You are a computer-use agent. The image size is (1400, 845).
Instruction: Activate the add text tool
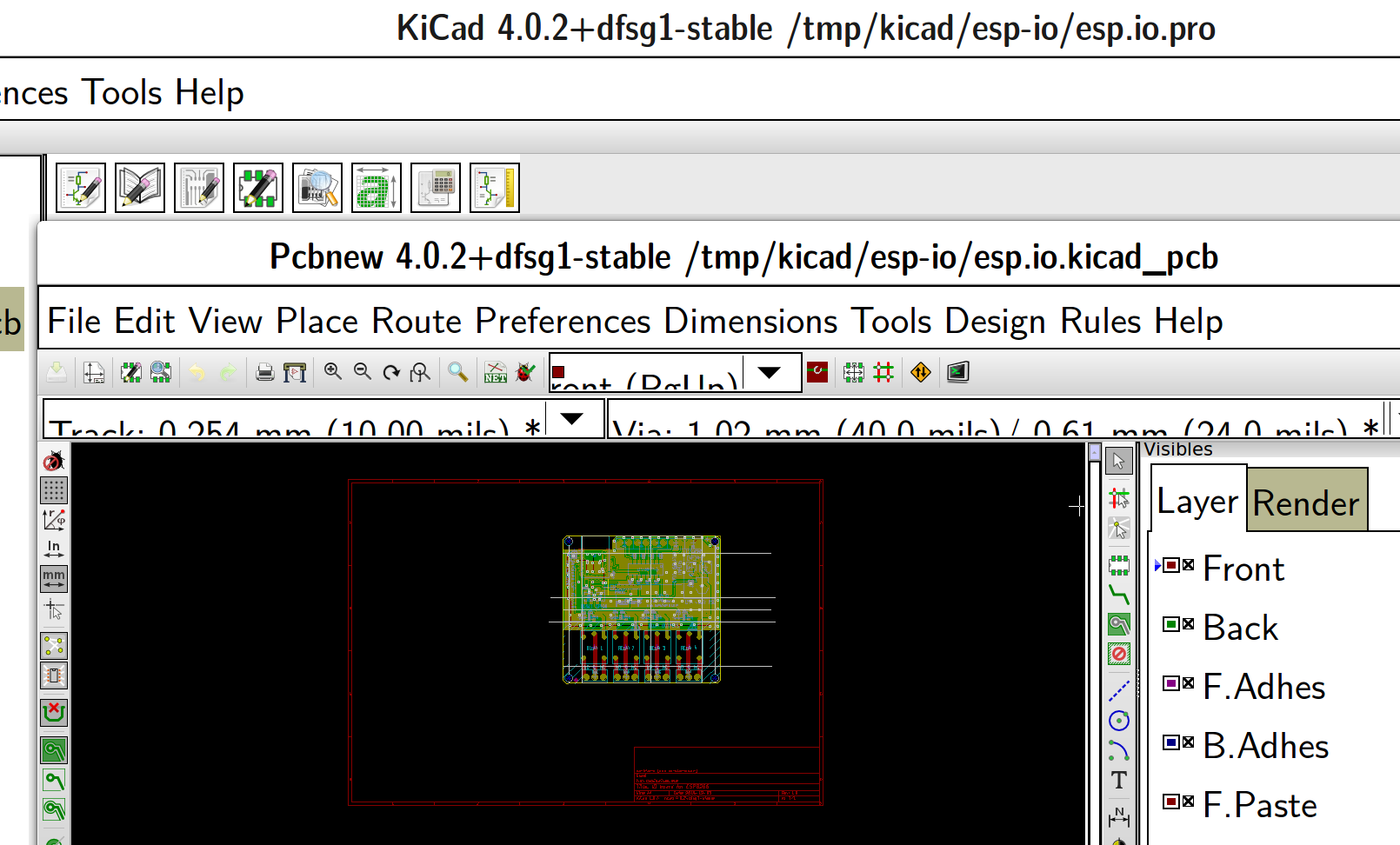(x=1119, y=780)
